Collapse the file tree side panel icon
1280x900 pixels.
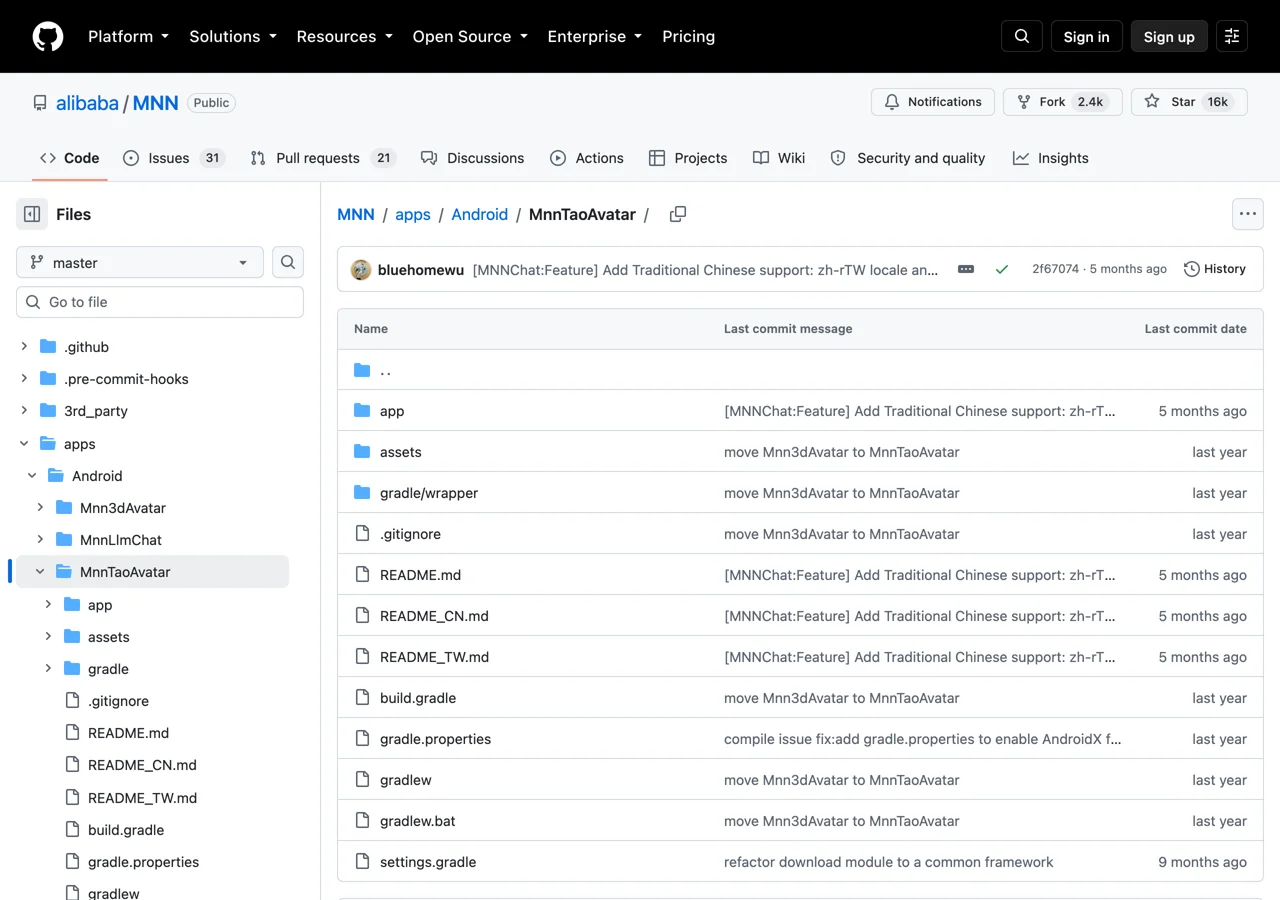[x=32, y=214]
